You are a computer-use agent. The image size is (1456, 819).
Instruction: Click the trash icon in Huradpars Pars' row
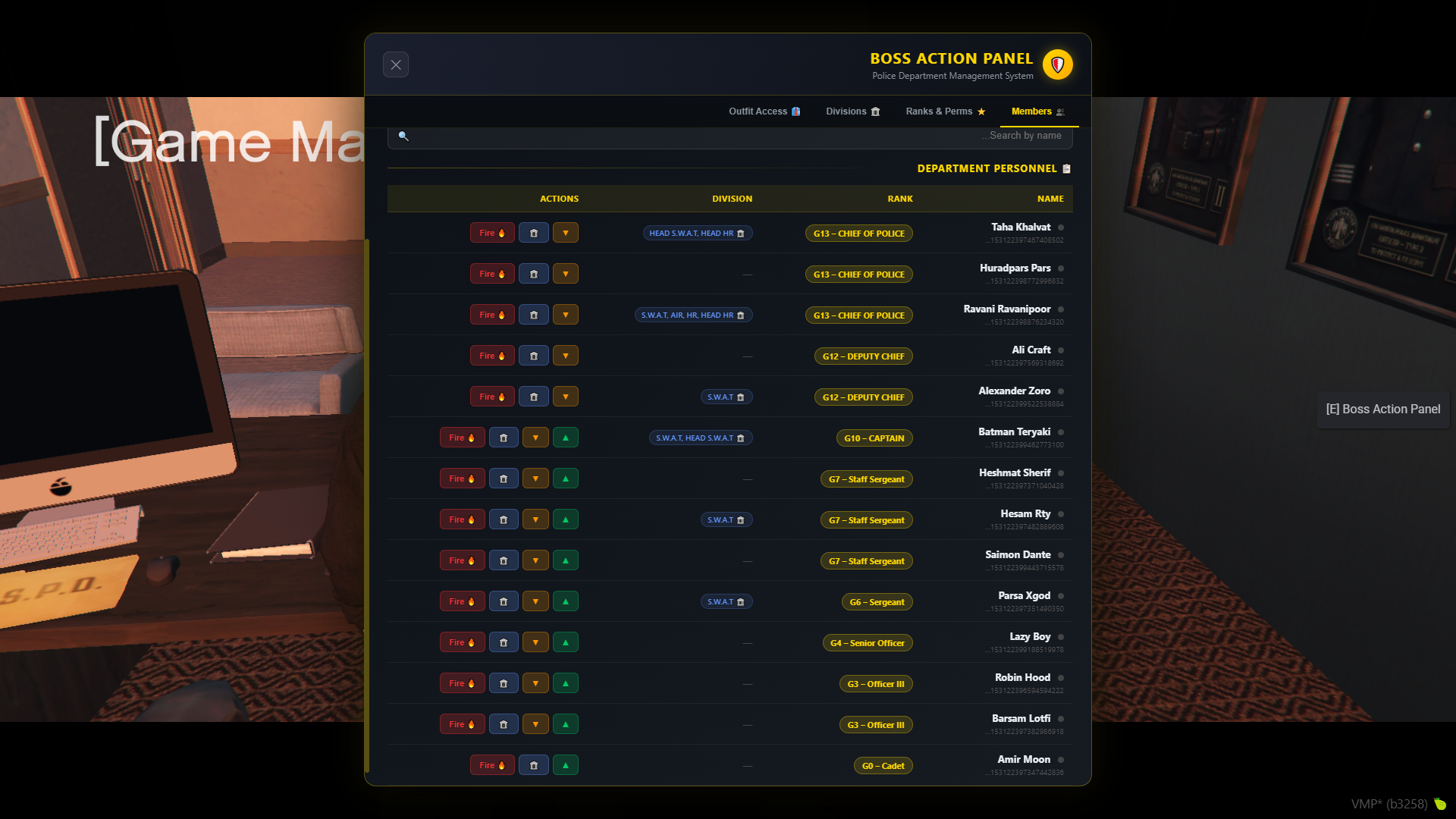click(534, 274)
